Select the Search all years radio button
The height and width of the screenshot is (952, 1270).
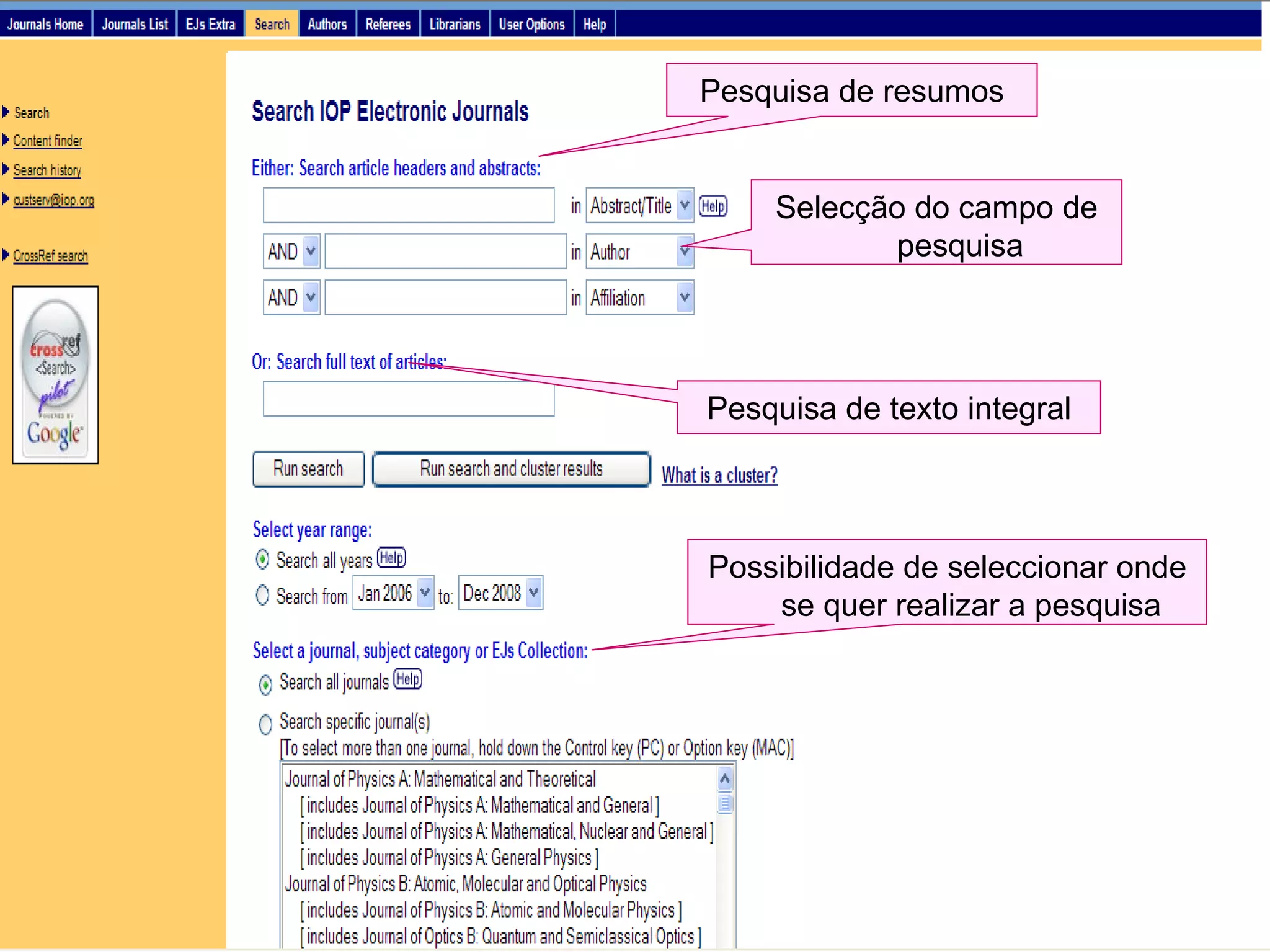[x=262, y=559]
